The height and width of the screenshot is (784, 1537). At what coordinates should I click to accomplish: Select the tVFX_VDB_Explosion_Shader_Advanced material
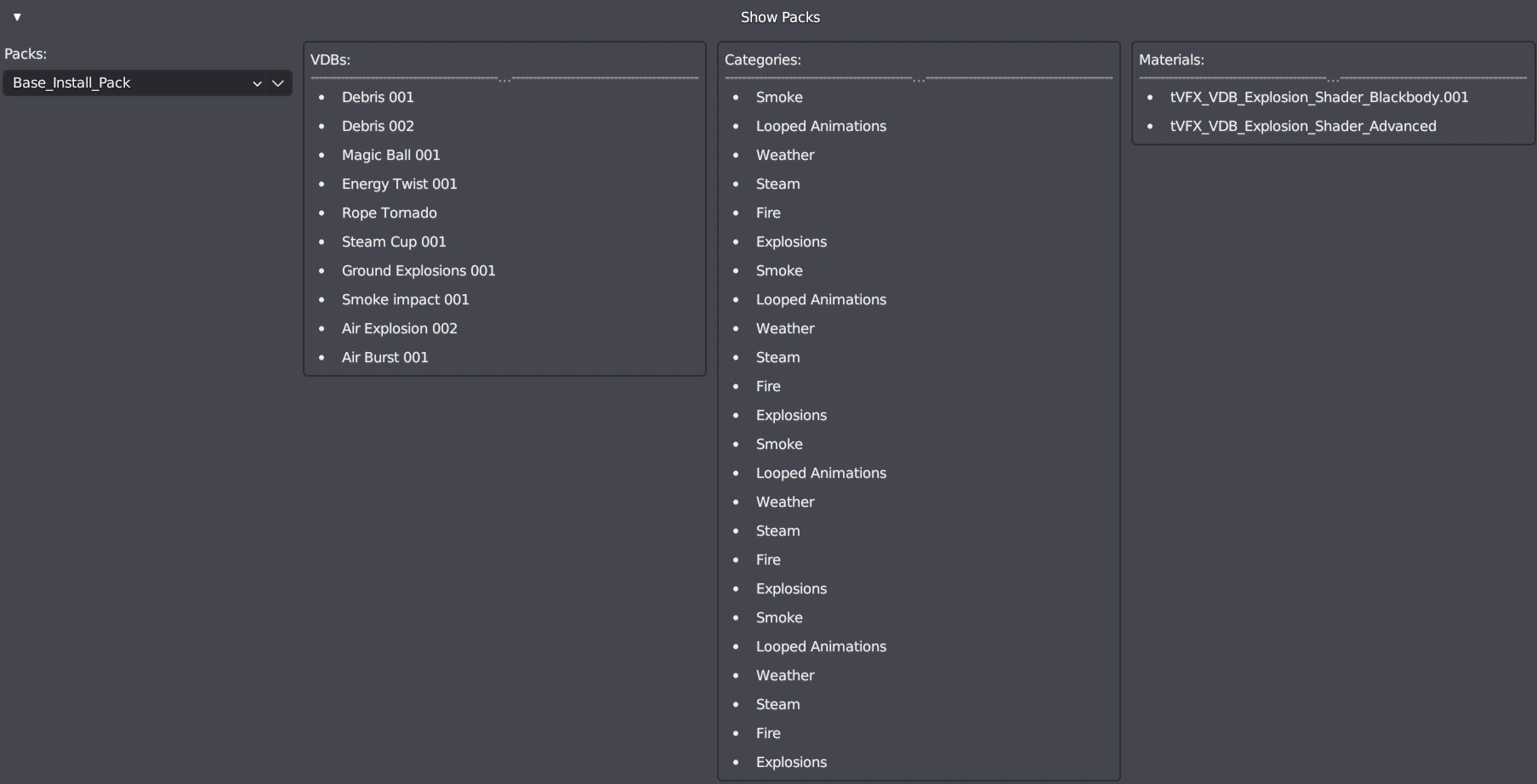click(1303, 126)
